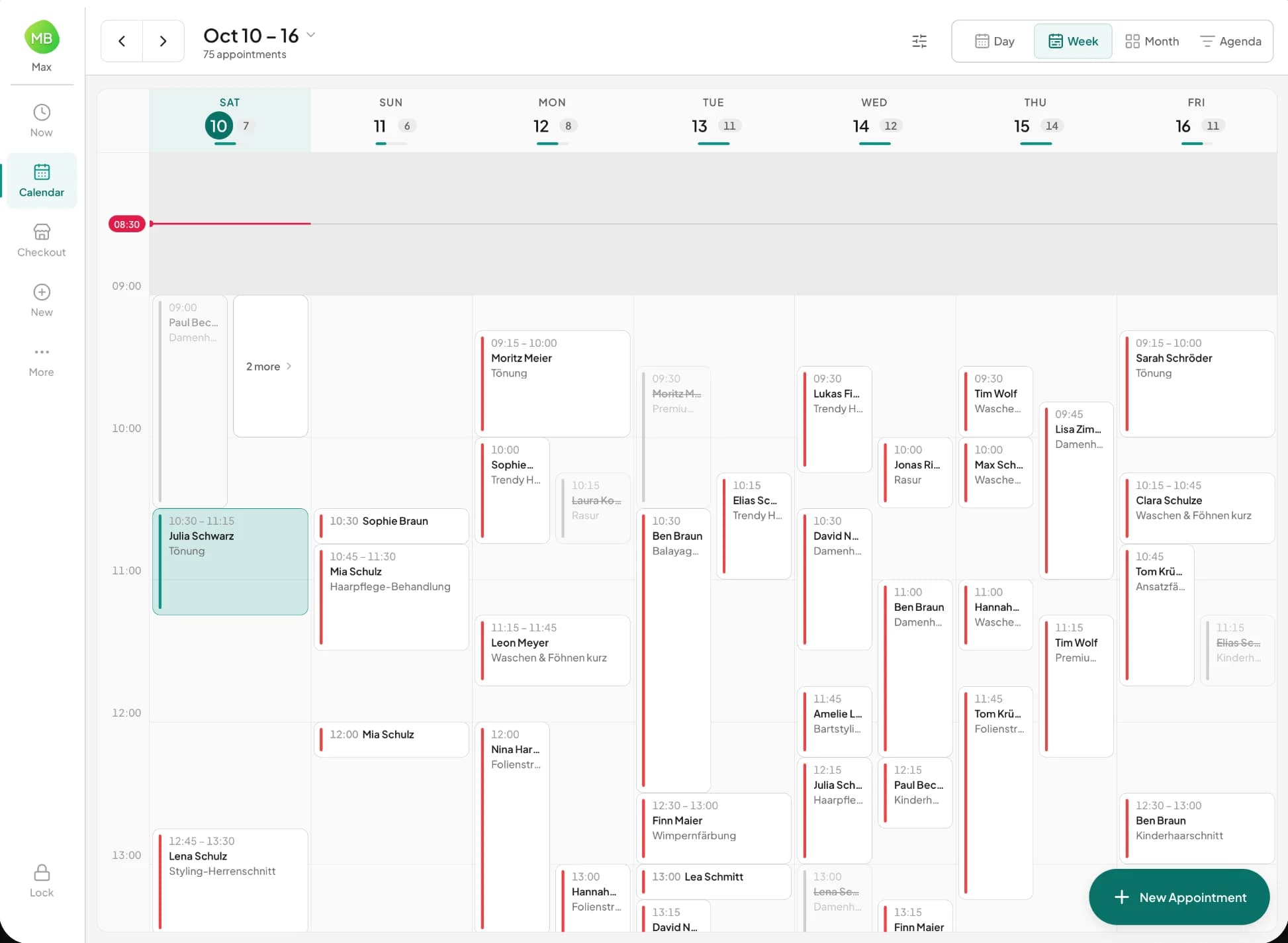
Task: Open Finn Maier Wimpernfärbung appointment
Action: click(x=713, y=829)
